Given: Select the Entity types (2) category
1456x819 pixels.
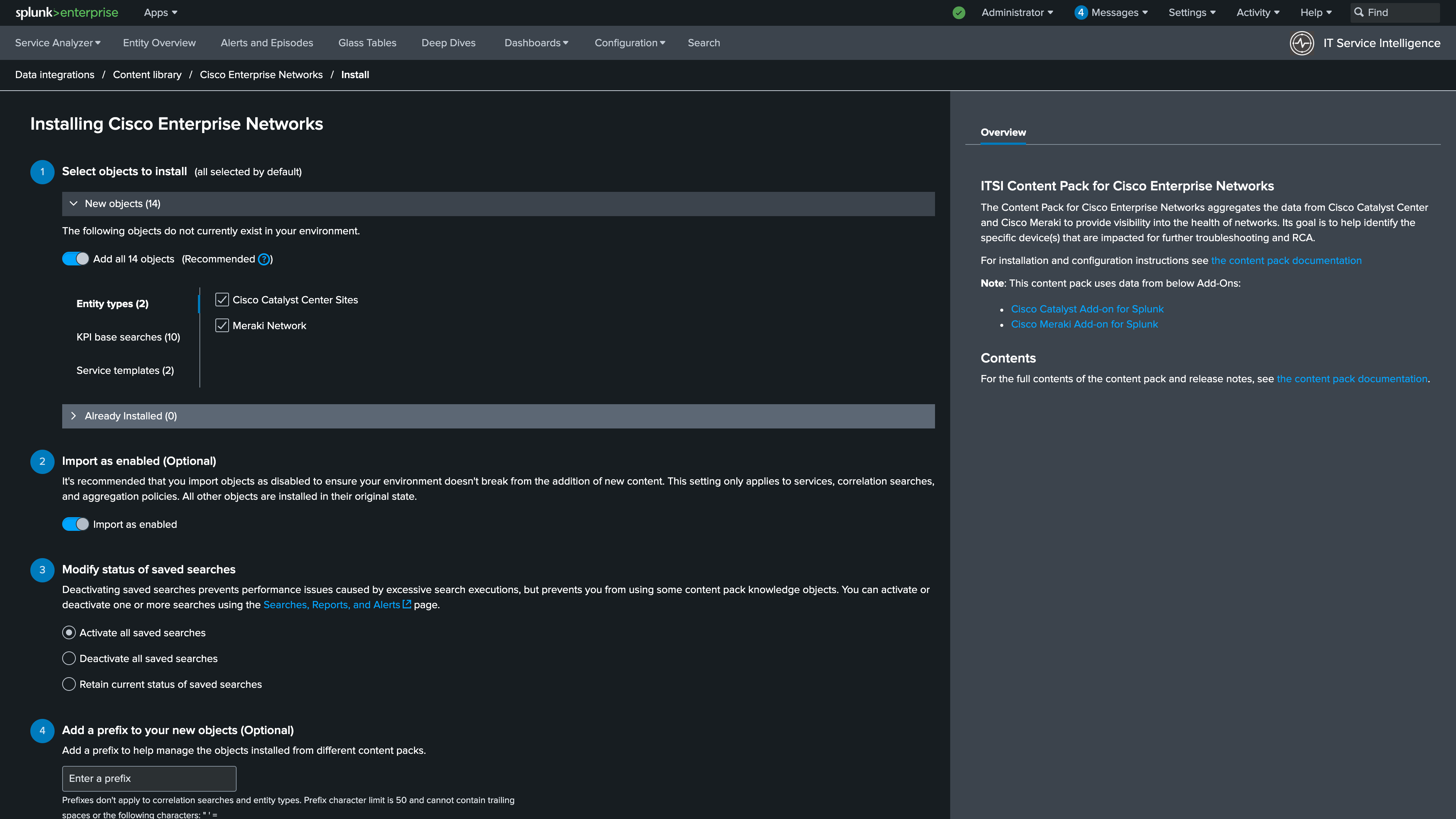Looking at the screenshot, I should pos(113,304).
